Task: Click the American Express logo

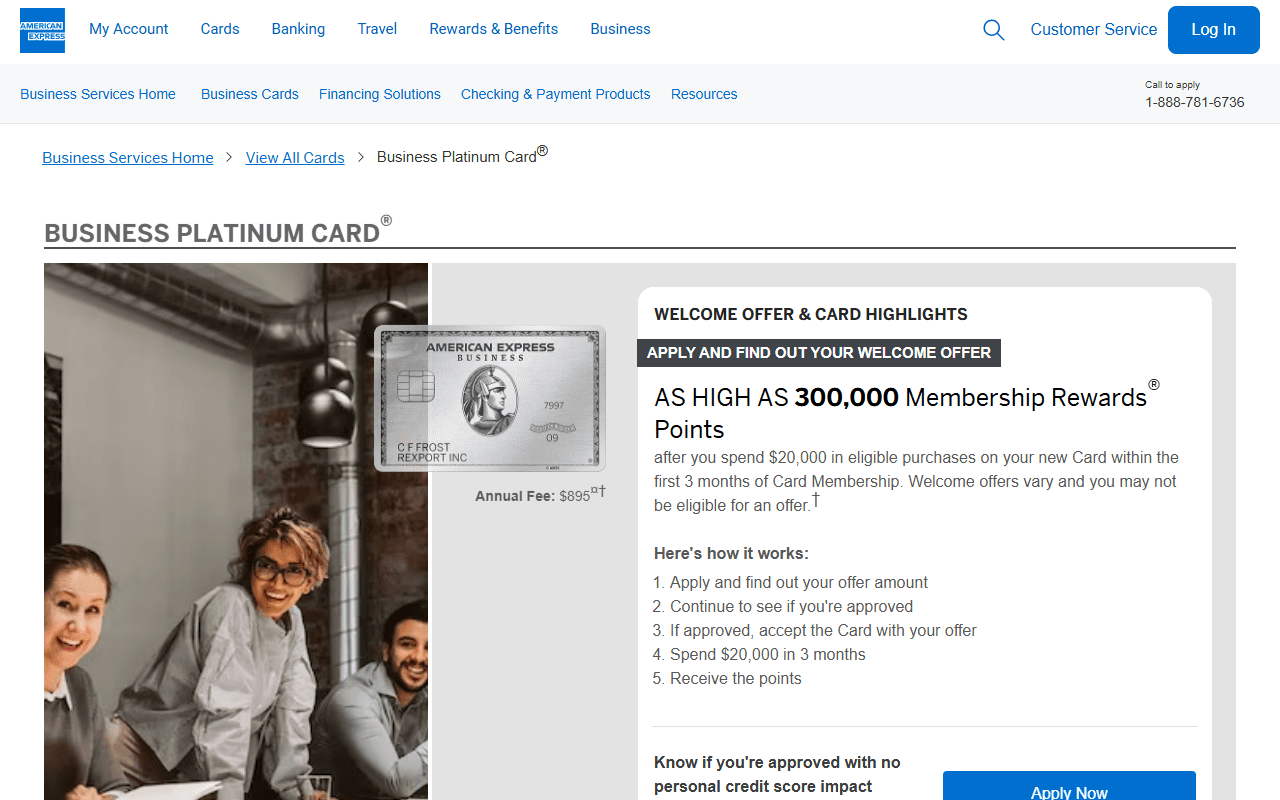Action: click(x=42, y=30)
